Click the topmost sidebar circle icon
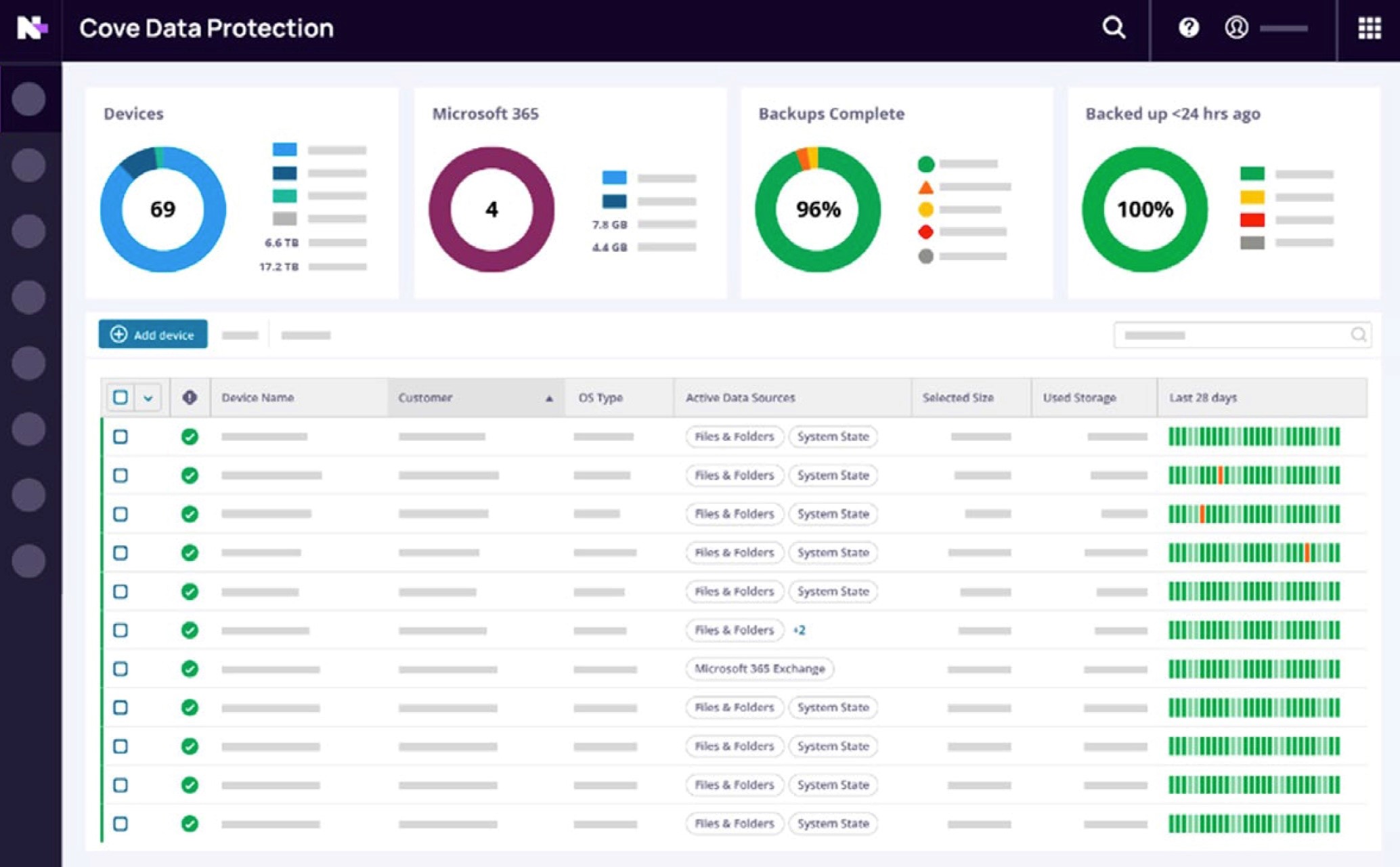Screen dimensions: 1400x867 pyautogui.click(x=28, y=99)
